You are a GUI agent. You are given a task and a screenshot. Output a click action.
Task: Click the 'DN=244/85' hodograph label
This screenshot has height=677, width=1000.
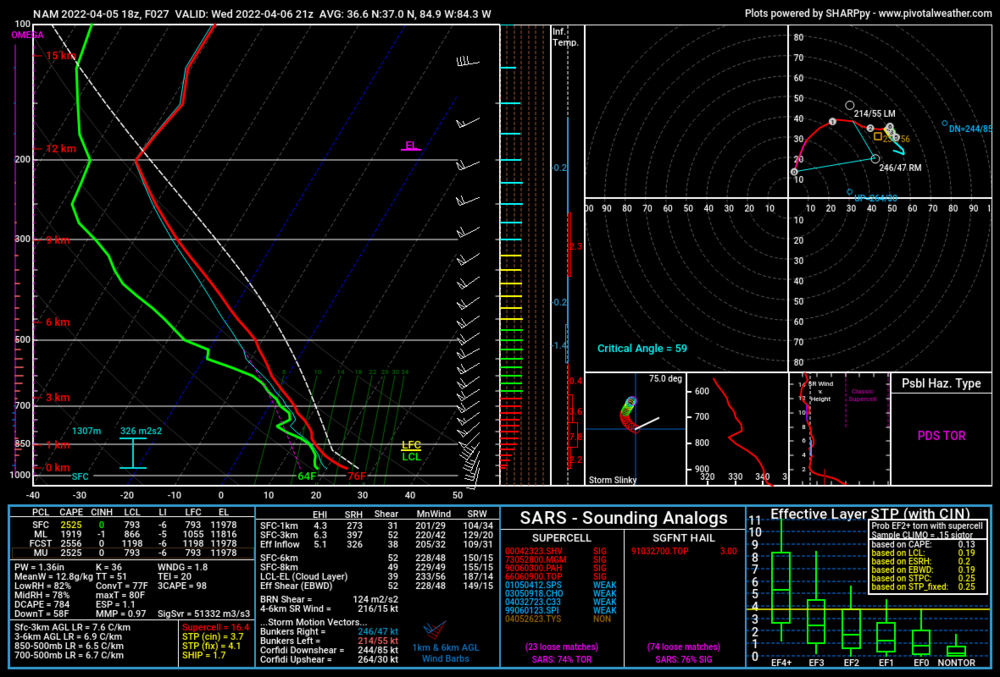pos(971,129)
